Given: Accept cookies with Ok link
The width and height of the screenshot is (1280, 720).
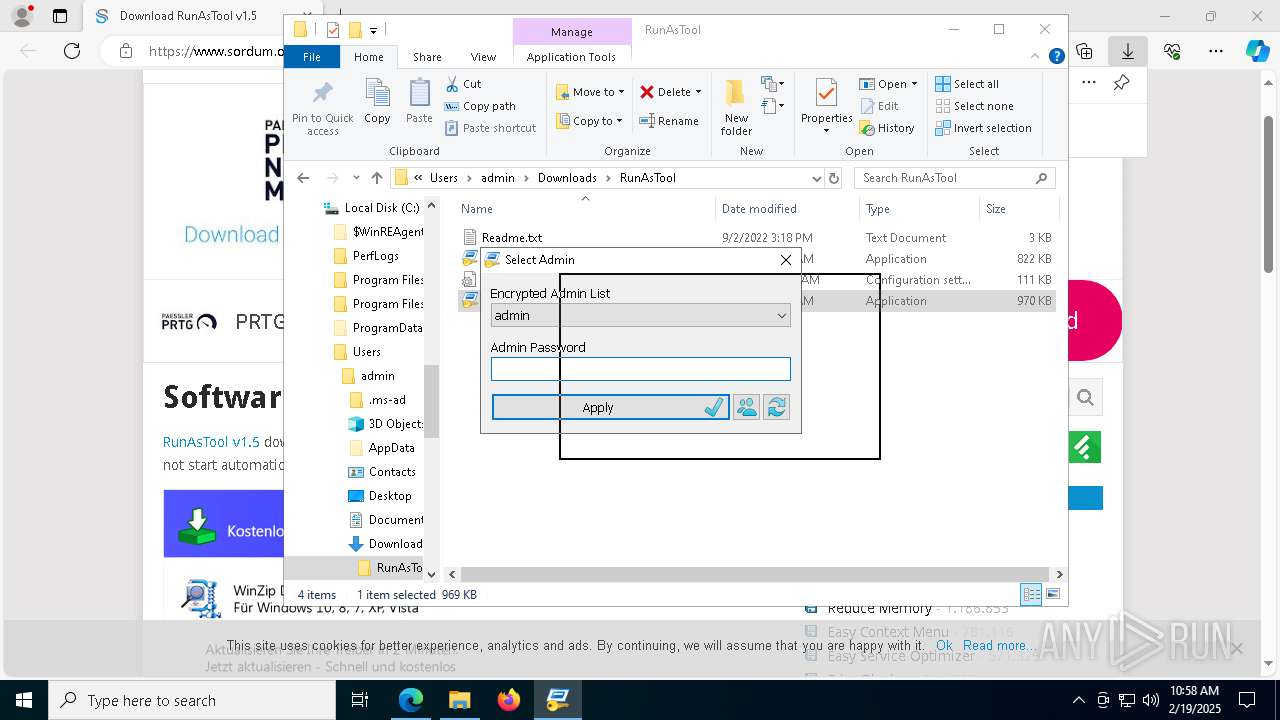Looking at the screenshot, I should 944,646.
